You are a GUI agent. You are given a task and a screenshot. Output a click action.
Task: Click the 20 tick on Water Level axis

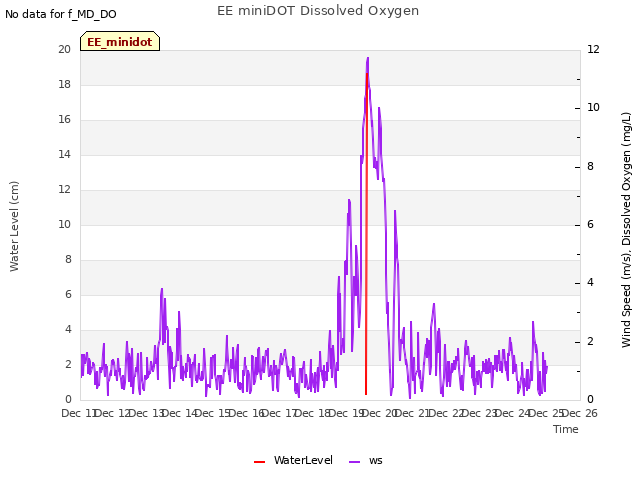64,49
